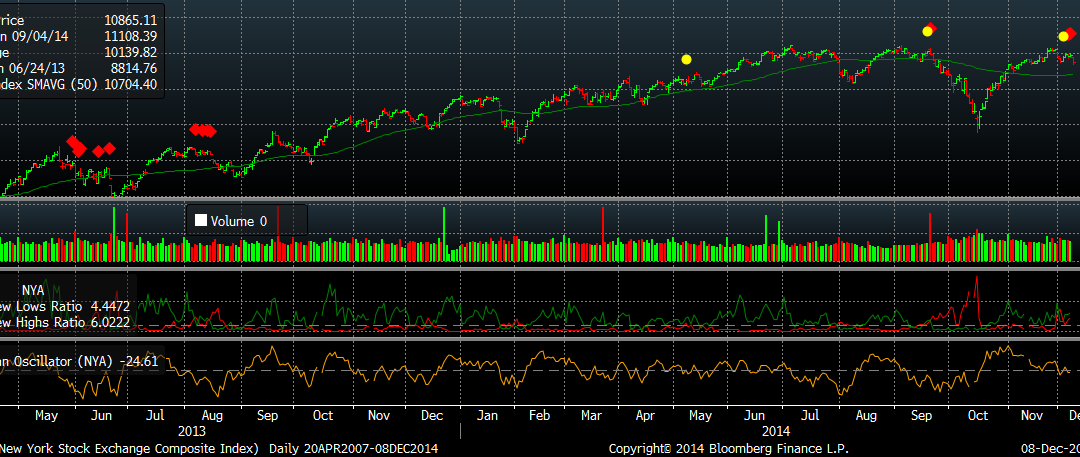Click the Mar month label on the time axis
Screen dimensions: 1080x457
[x=592, y=416]
